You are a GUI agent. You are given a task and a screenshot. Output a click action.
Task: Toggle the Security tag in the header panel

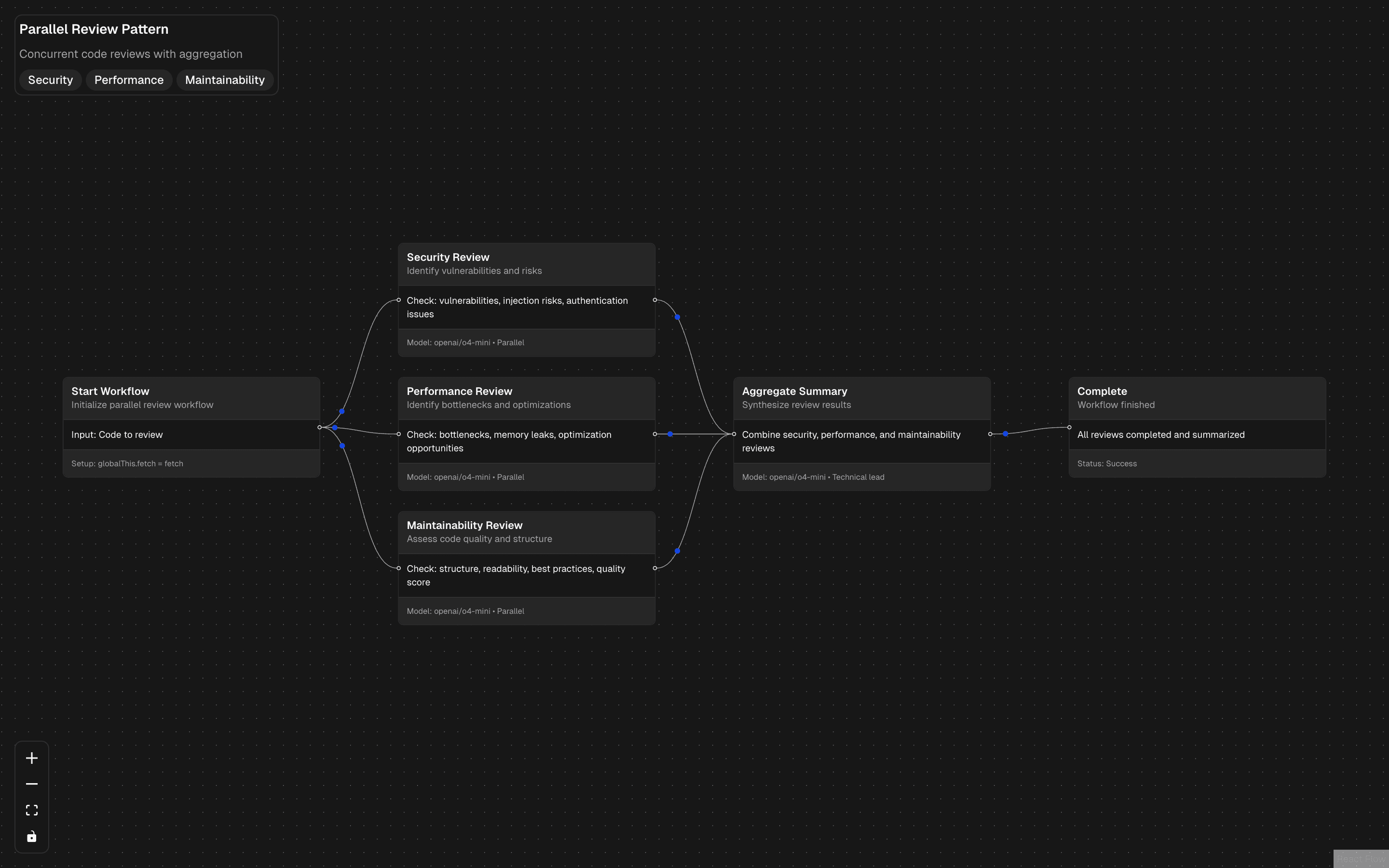click(x=50, y=80)
